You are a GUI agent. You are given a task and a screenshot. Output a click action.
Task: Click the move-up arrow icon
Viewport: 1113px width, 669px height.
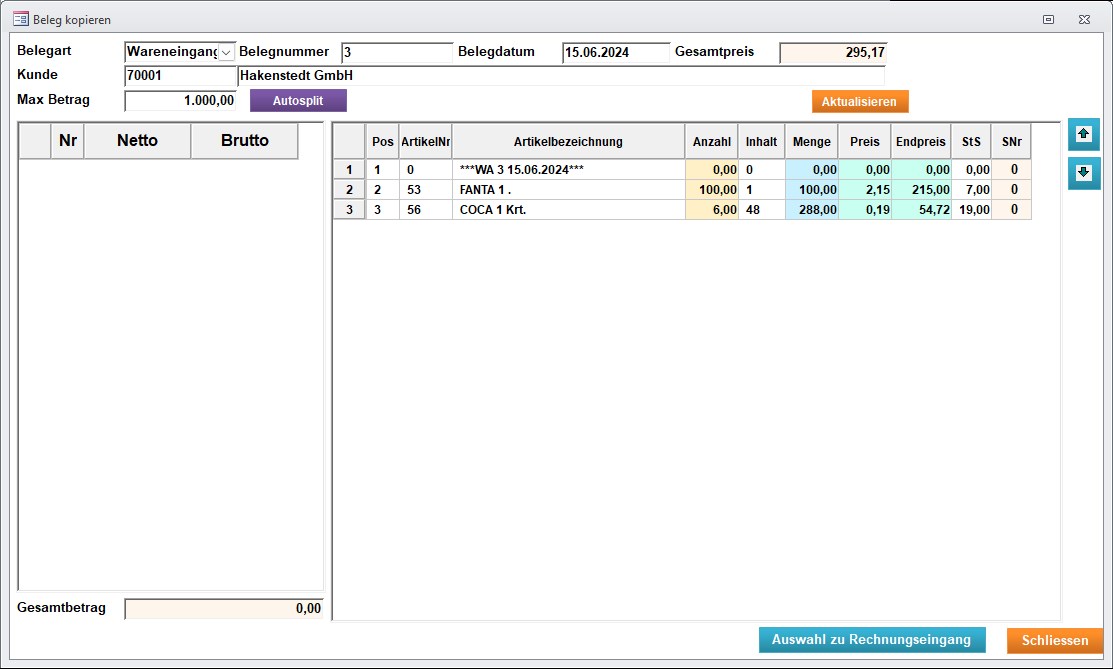tap(1083, 133)
